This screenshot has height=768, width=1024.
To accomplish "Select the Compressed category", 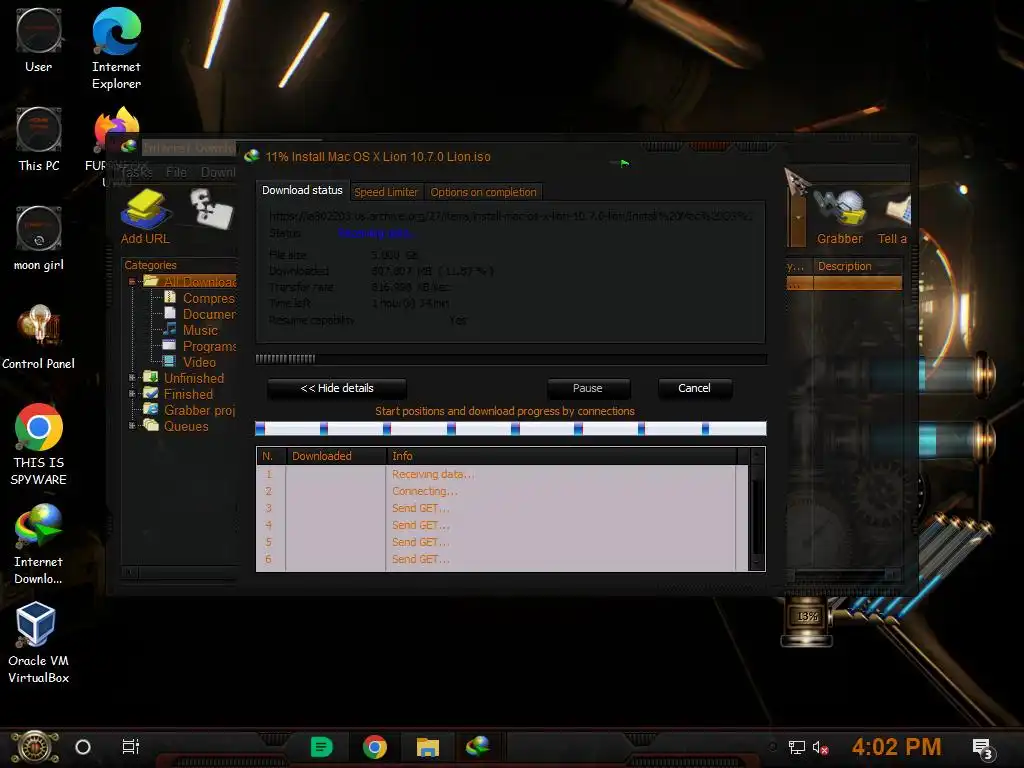I will 199,298.
